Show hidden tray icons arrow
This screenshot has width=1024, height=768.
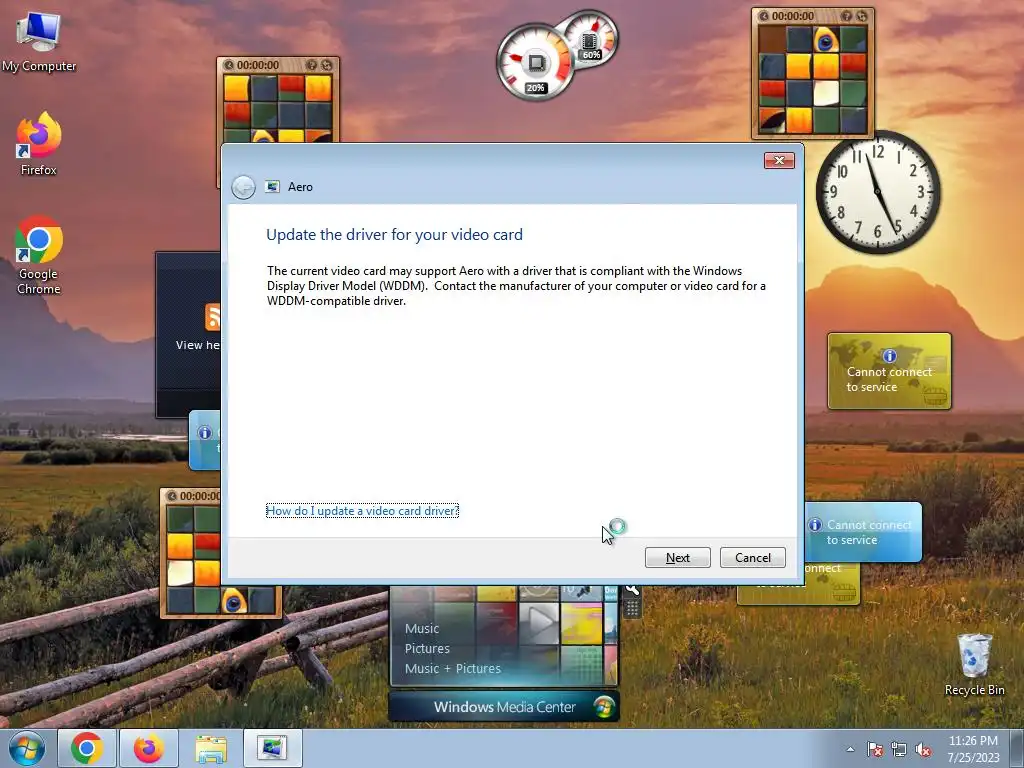tap(850, 749)
